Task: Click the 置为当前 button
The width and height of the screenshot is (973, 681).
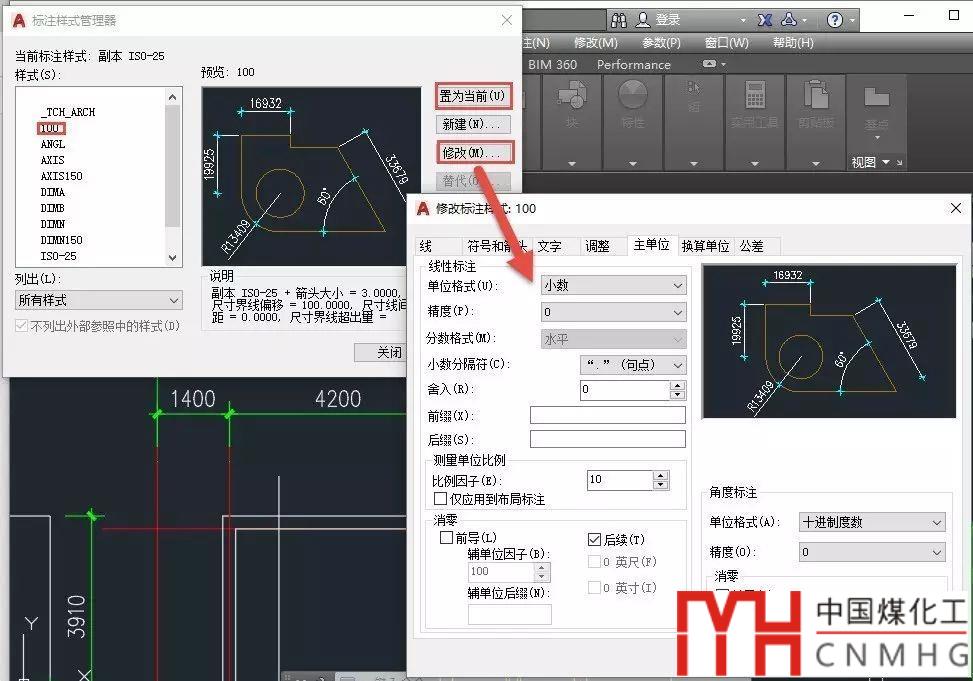Action: (x=475, y=97)
